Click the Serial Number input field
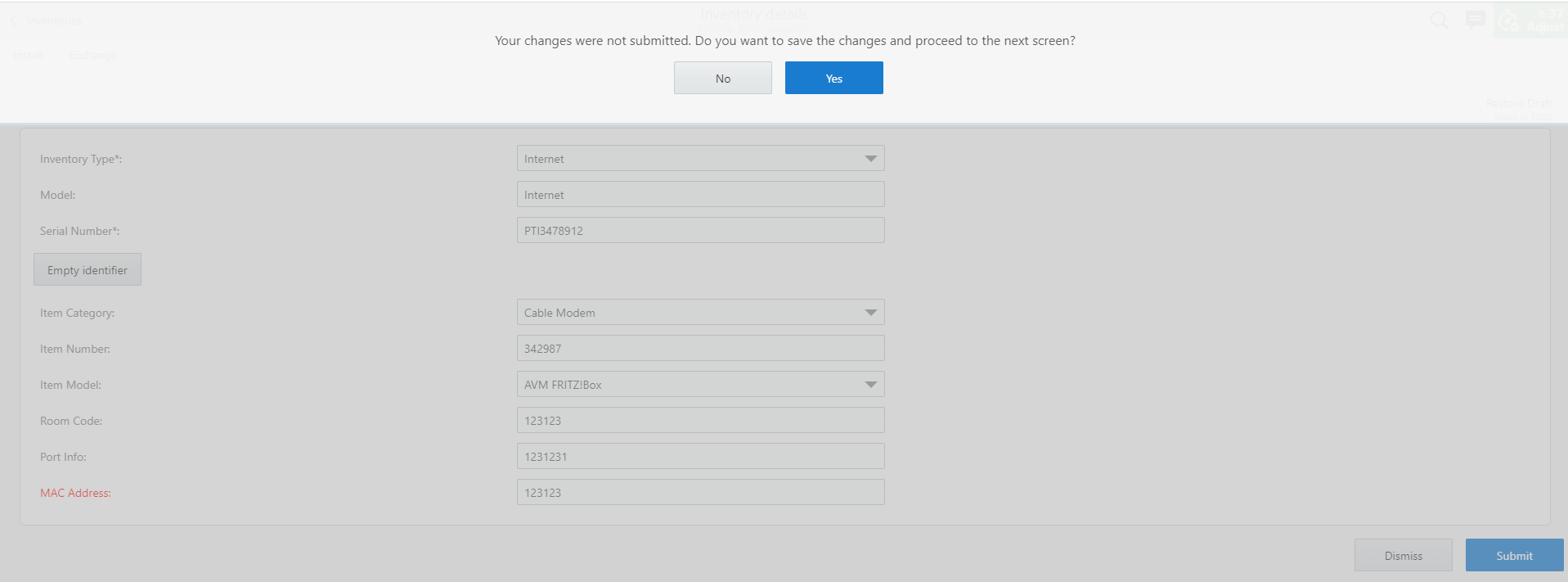Viewport: 1568px width, 582px height. pos(700,231)
